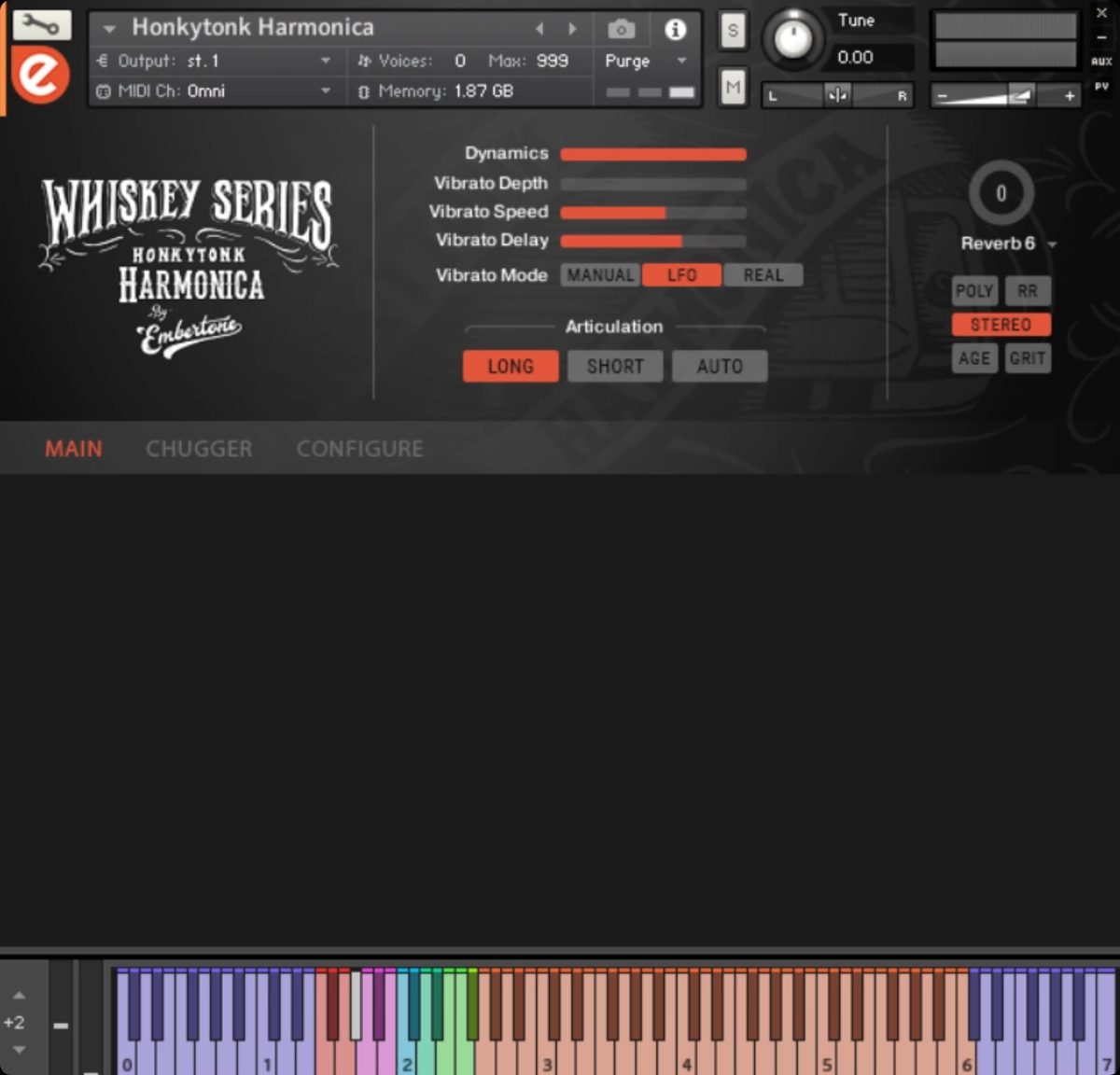Open the Output st. 1 dropdown
This screenshot has height=1075, width=1120.
coord(215,61)
